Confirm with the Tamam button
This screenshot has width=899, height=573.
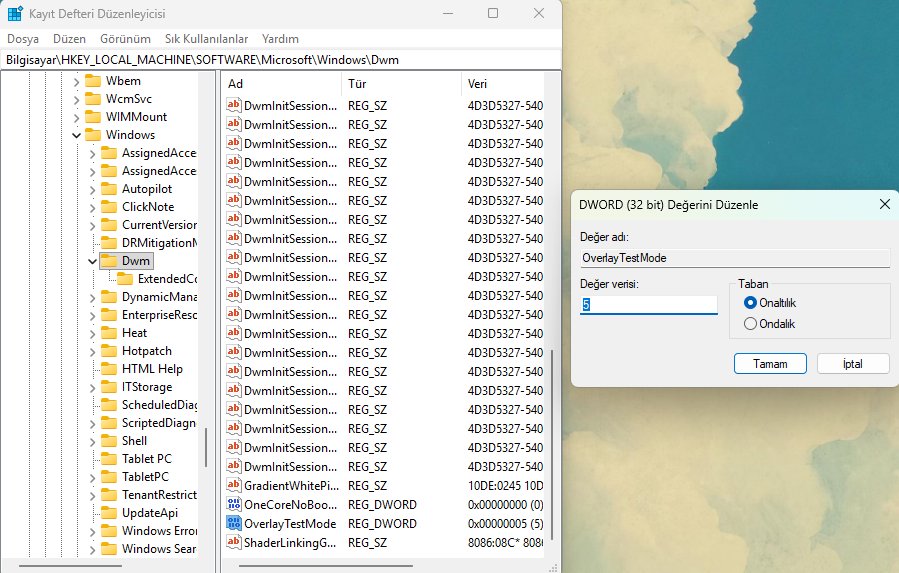(x=770, y=364)
